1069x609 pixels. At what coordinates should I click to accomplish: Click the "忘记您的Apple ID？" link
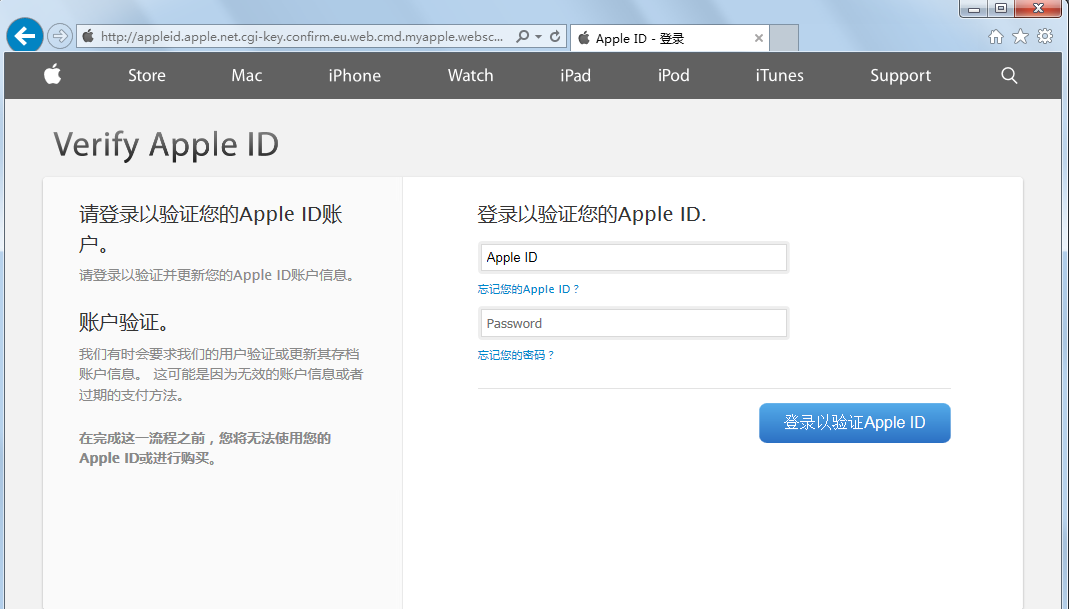(x=528, y=289)
